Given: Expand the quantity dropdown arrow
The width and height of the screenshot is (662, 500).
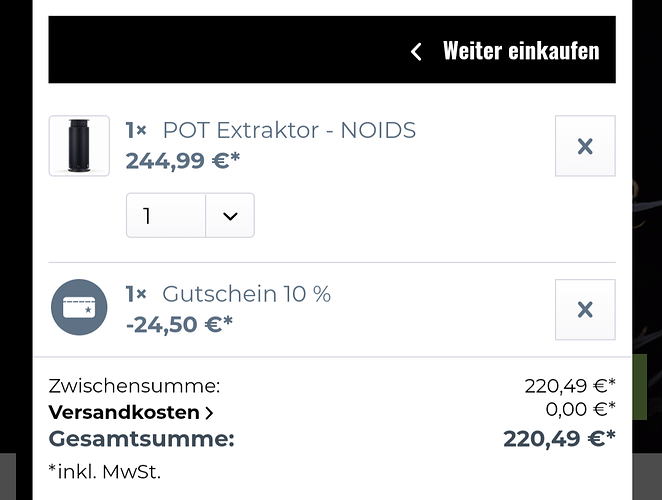Looking at the screenshot, I should 230,216.
